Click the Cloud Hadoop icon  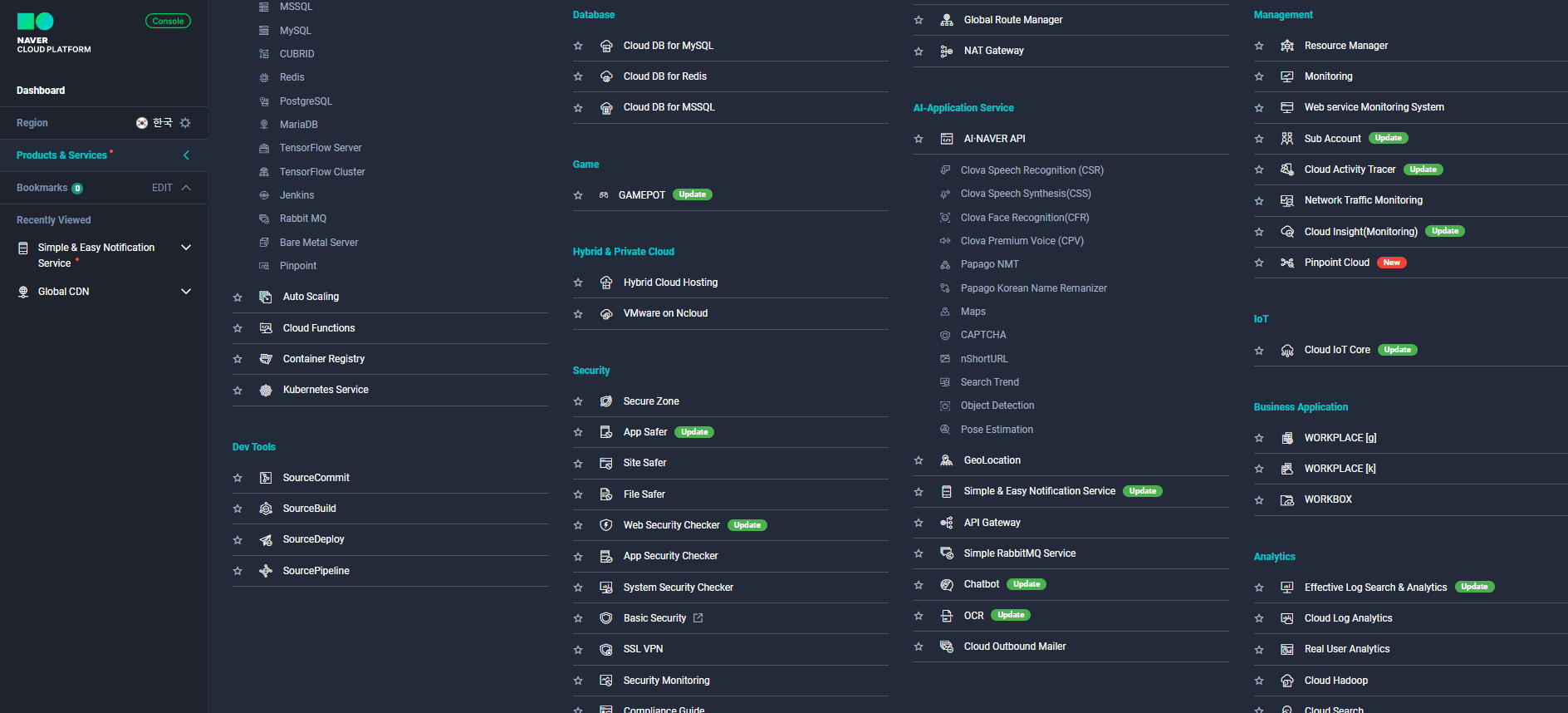pyautogui.click(x=1287, y=681)
